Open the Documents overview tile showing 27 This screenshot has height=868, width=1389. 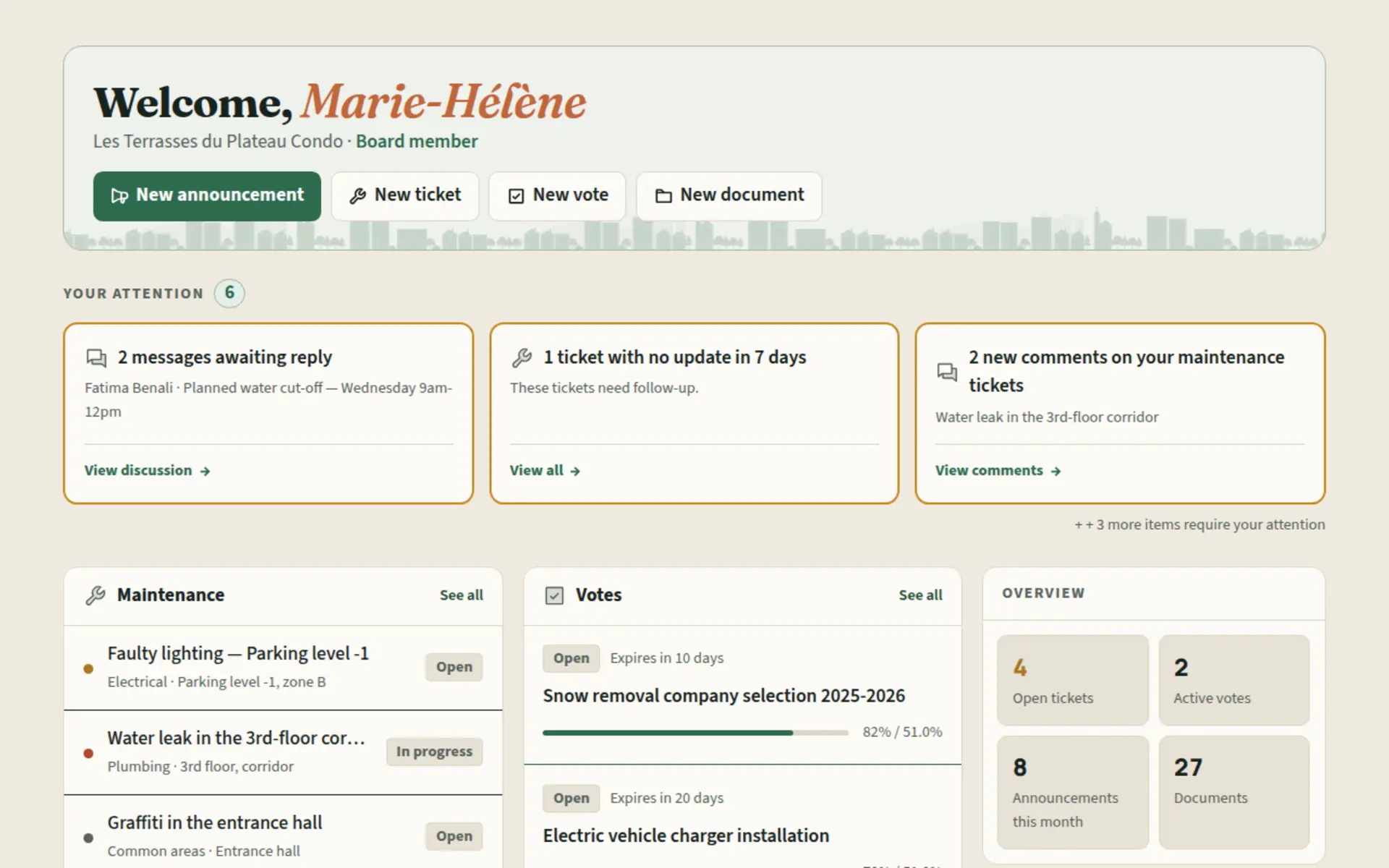point(1234,792)
